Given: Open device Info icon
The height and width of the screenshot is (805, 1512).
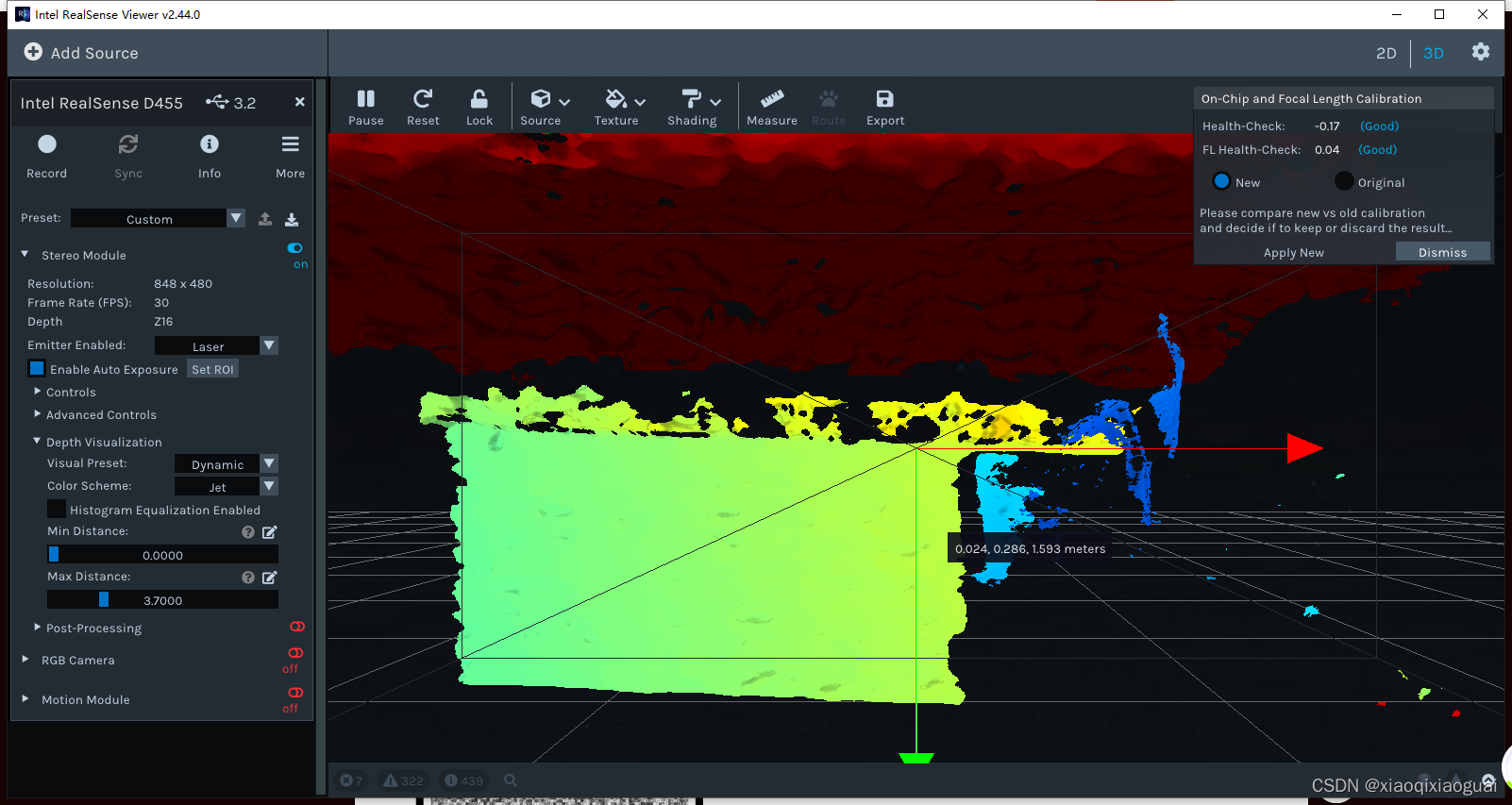Looking at the screenshot, I should (x=210, y=143).
